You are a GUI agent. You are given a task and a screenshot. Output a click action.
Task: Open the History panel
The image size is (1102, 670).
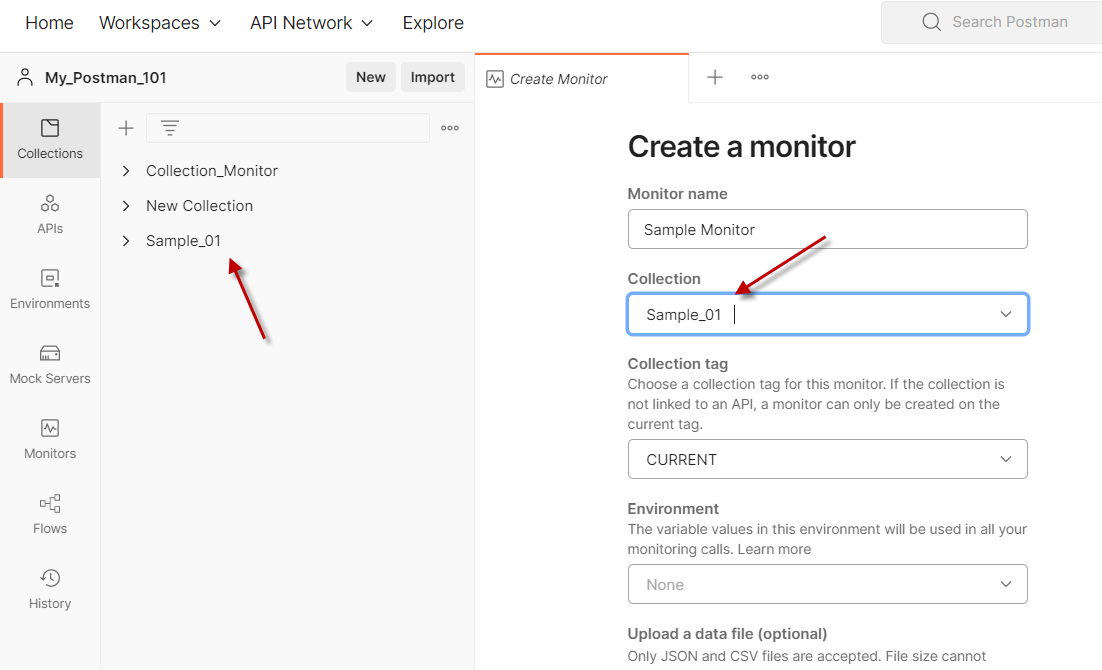pos(49,588)
